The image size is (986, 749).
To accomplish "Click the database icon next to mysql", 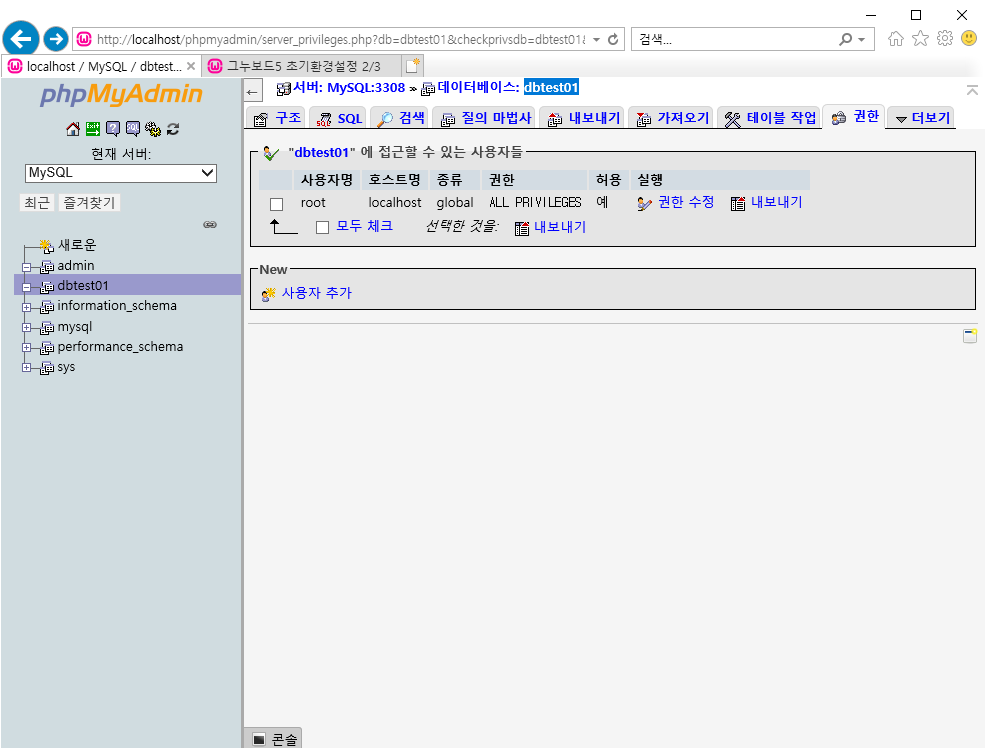I will point(47,328).
